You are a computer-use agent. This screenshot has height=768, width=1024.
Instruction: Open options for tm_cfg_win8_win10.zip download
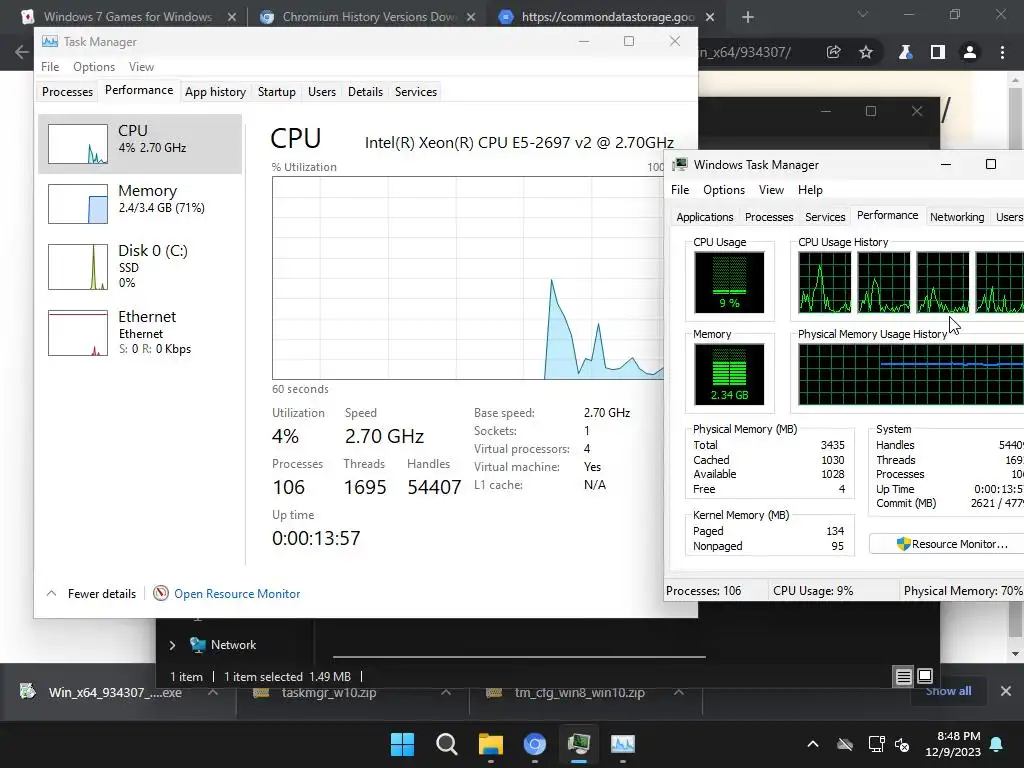[x=679, y=692]
